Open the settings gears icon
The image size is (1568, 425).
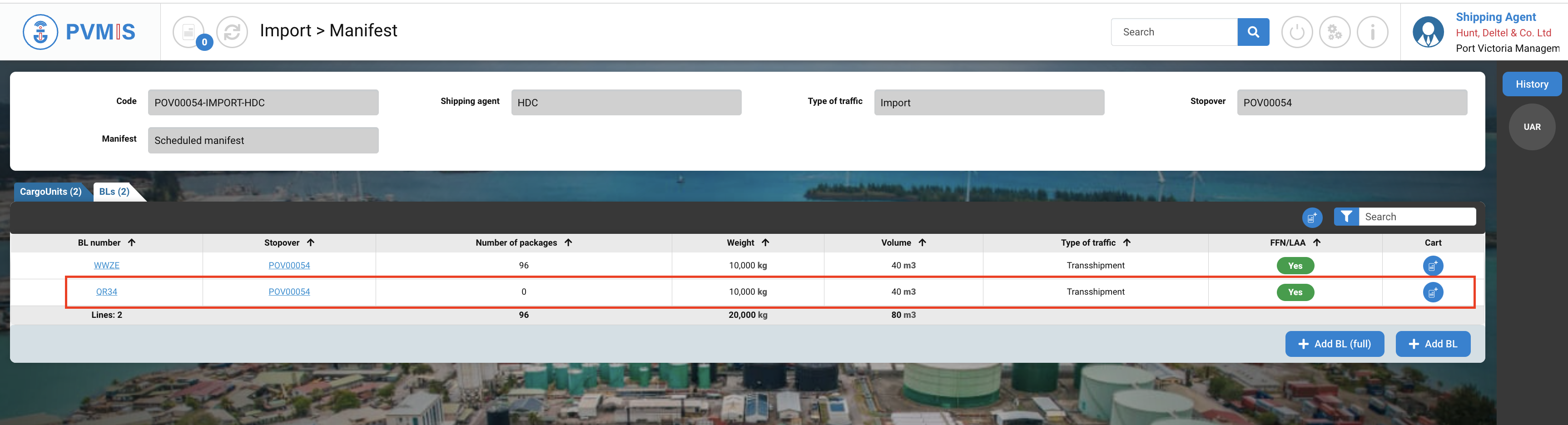click(1334, 32)
